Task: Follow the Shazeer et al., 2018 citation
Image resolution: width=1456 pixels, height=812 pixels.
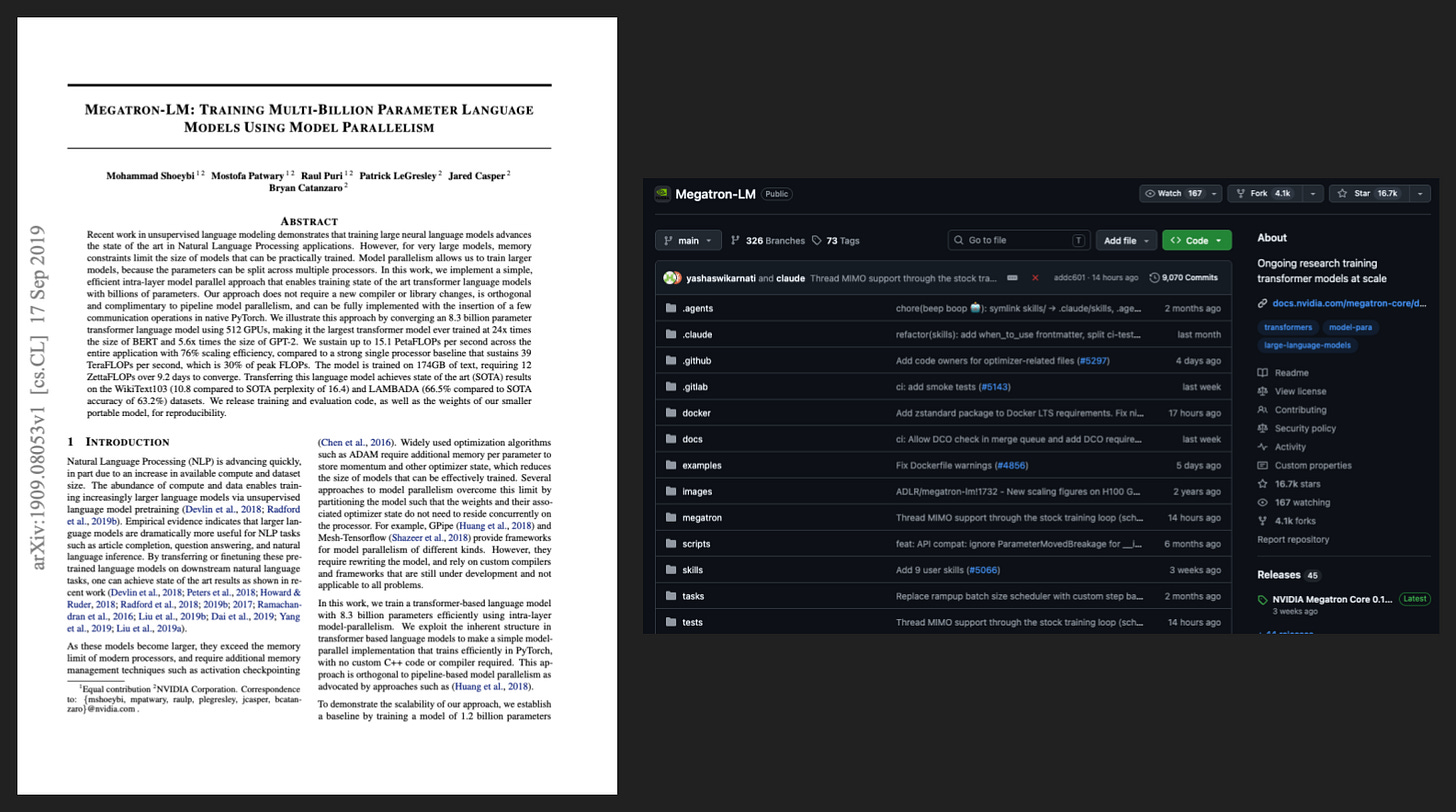Action: click(x=429, y=538)
